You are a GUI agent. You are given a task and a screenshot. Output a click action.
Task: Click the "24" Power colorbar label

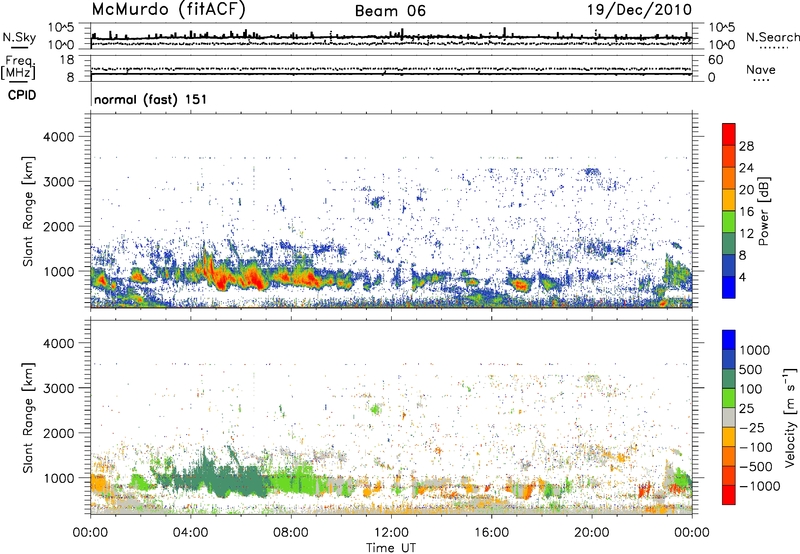tap(746, 168)
